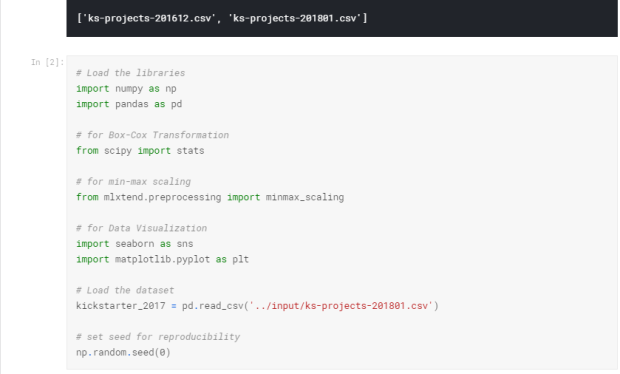Click the 'import seaborn as sns' line
Screen dimensions: 620x374
coord(134,244)
